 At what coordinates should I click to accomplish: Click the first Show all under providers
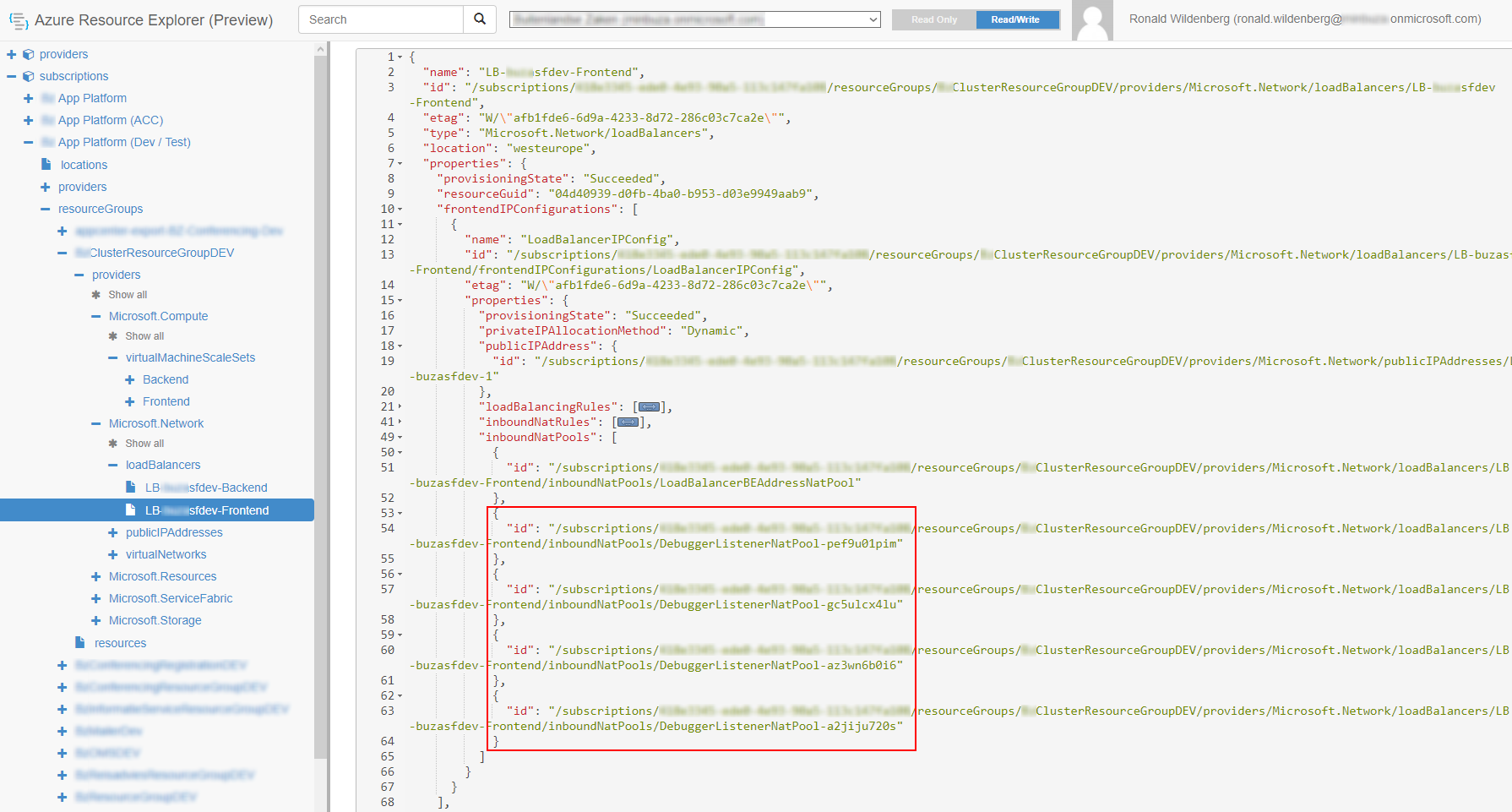(x=128, y=295)
